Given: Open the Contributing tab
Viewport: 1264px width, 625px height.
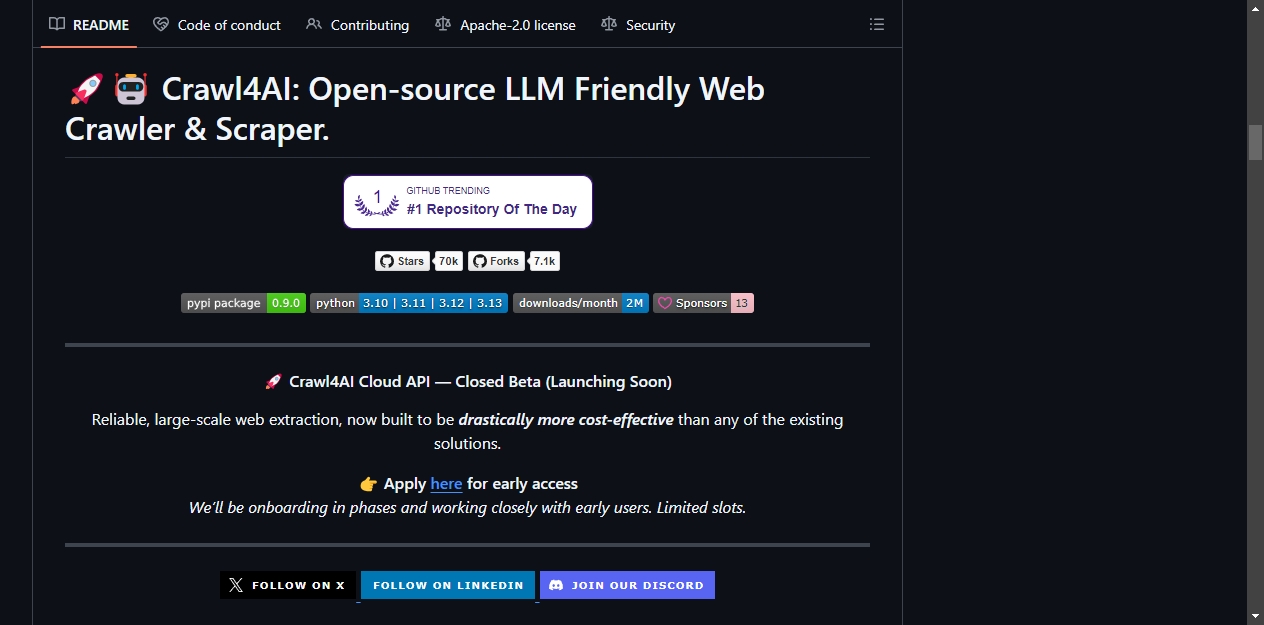Looking at the screenshot, I should click(x=358, y=25).
